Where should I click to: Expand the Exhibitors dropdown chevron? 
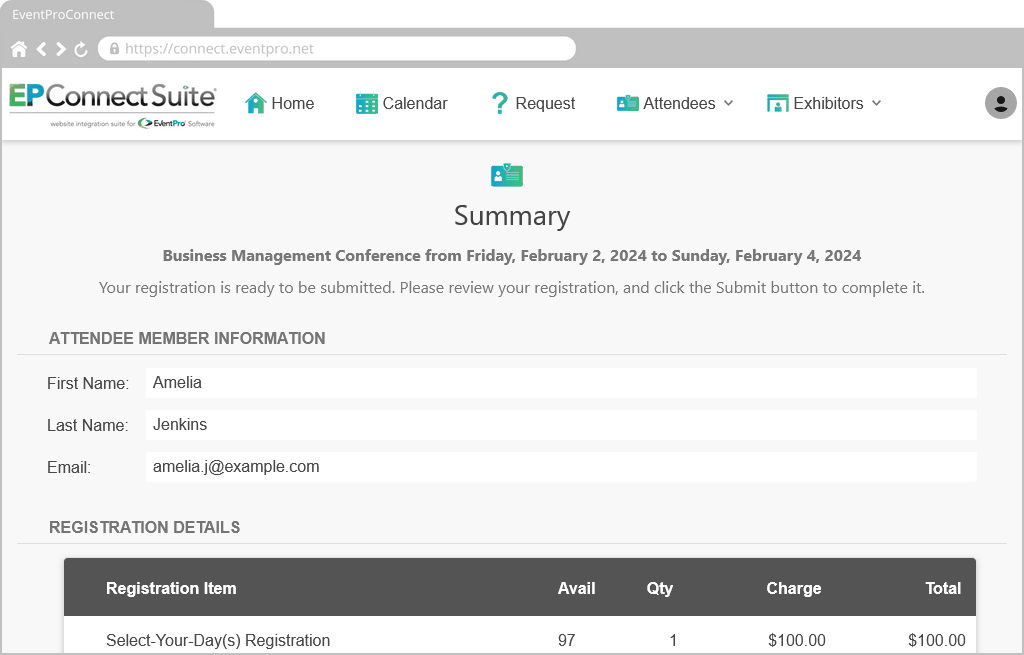tap(876, 103)
